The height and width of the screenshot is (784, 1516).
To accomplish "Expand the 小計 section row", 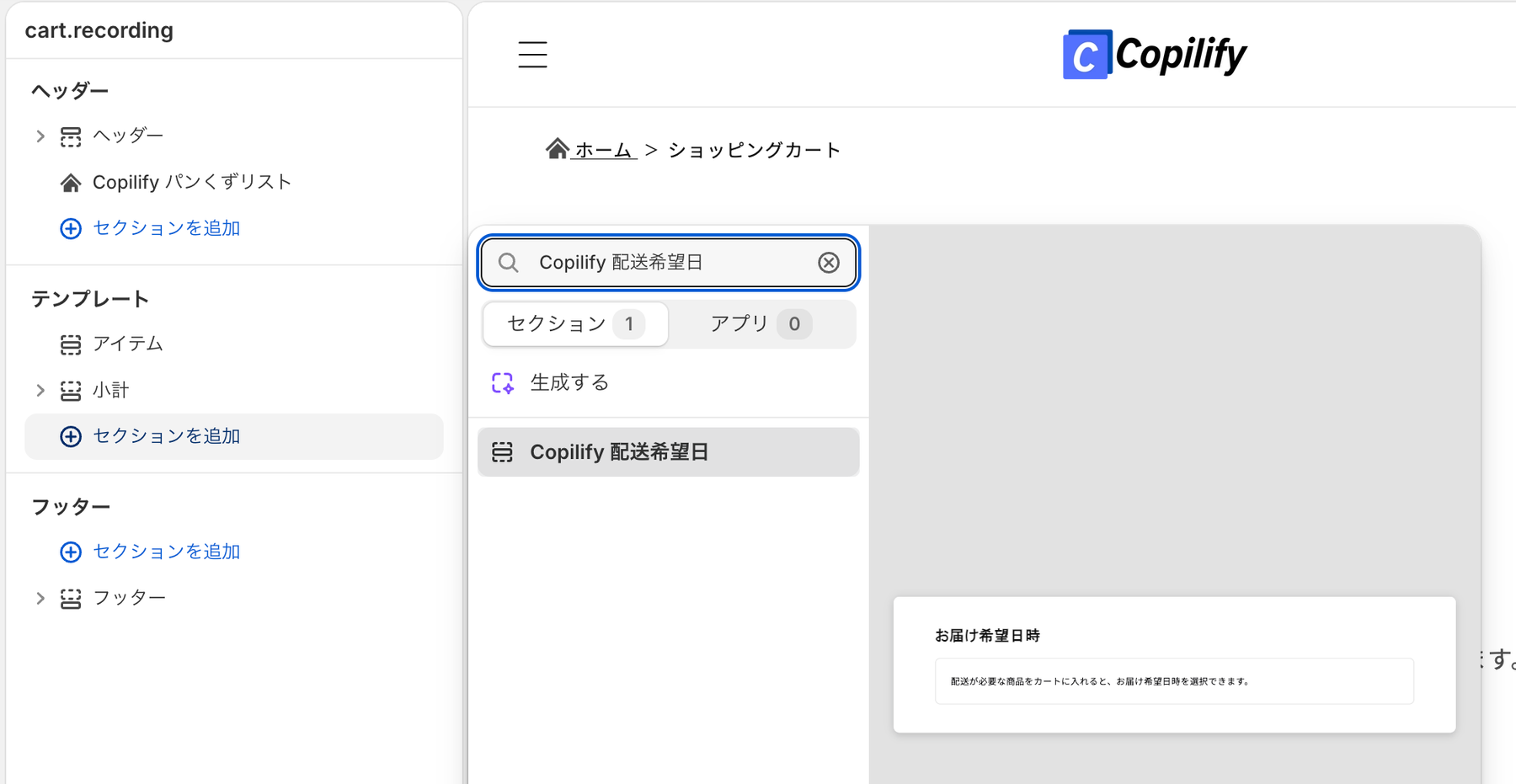I will [x=40, y=391].
